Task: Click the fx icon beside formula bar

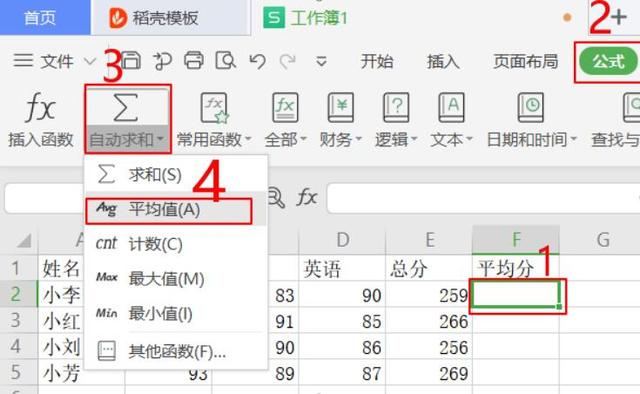Action: [x=307, y=198]
